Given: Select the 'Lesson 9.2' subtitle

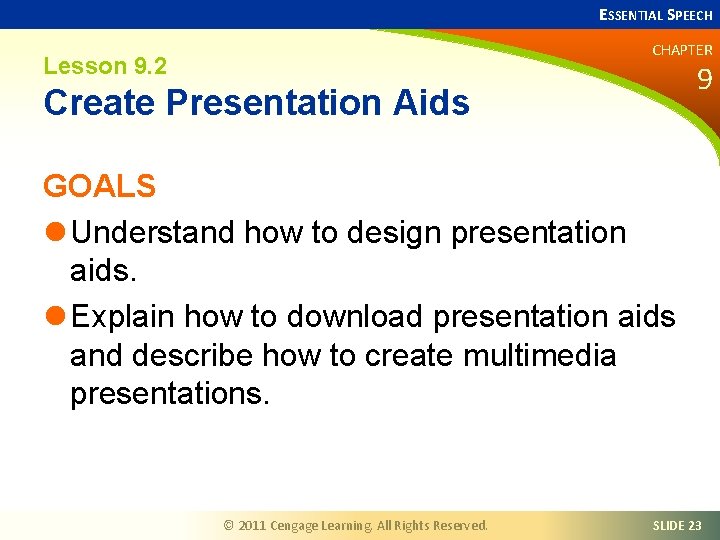Looking at the screenshot, I should tap(105, 66).
